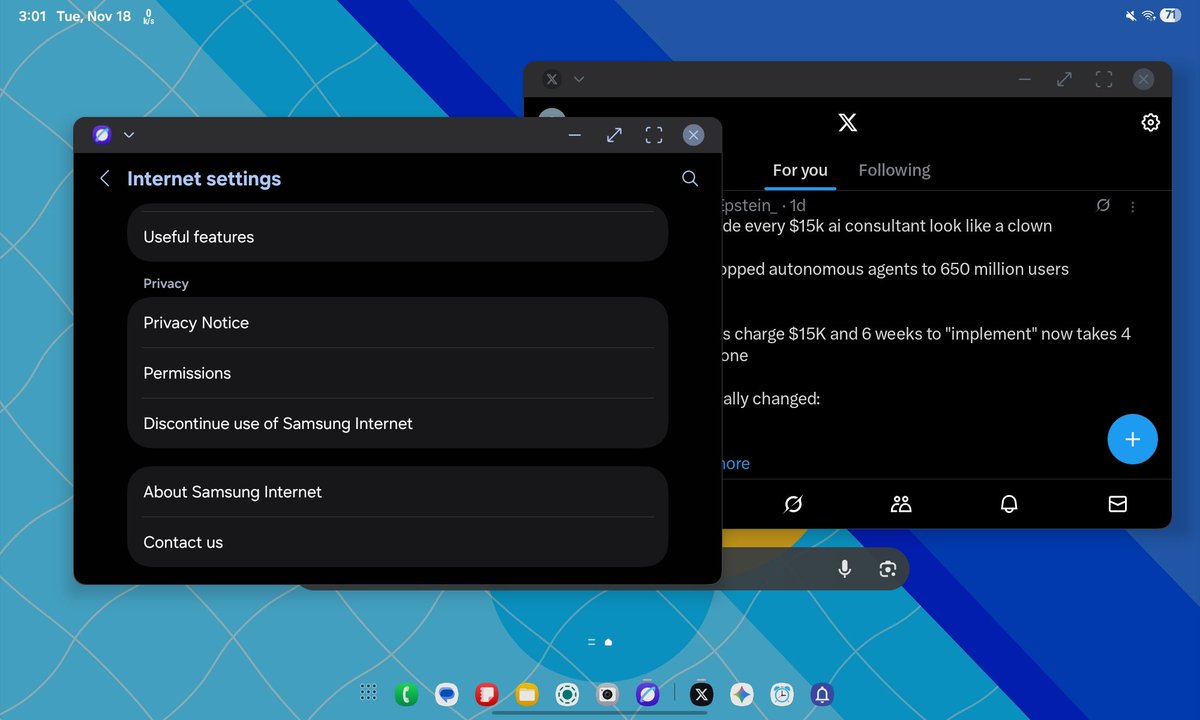
Task: Click battery indicator in status bar
Action: click(x=1170, y=16)
